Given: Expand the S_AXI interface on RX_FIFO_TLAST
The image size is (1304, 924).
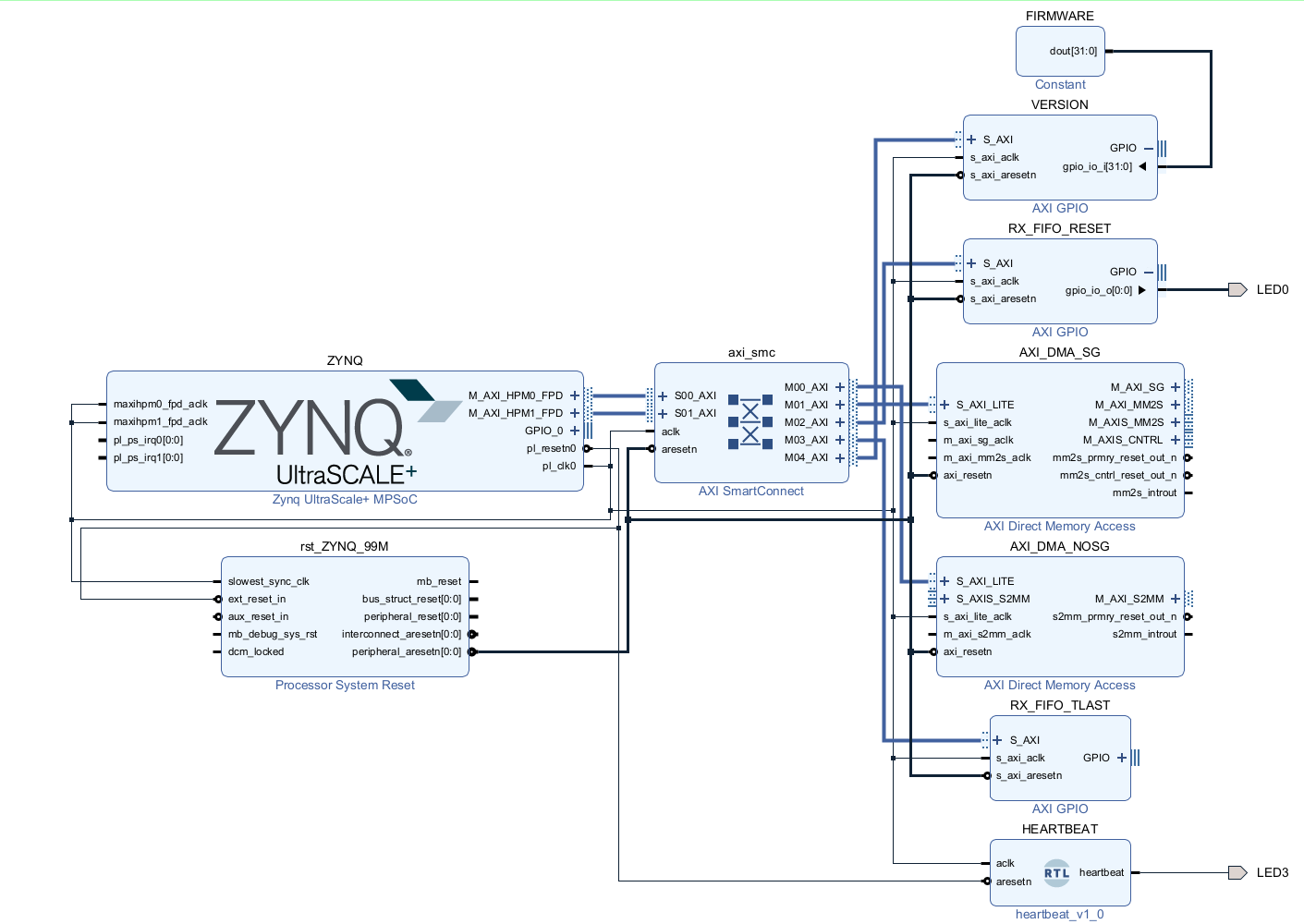Looking at the screenshot, I should pos(998,740).
